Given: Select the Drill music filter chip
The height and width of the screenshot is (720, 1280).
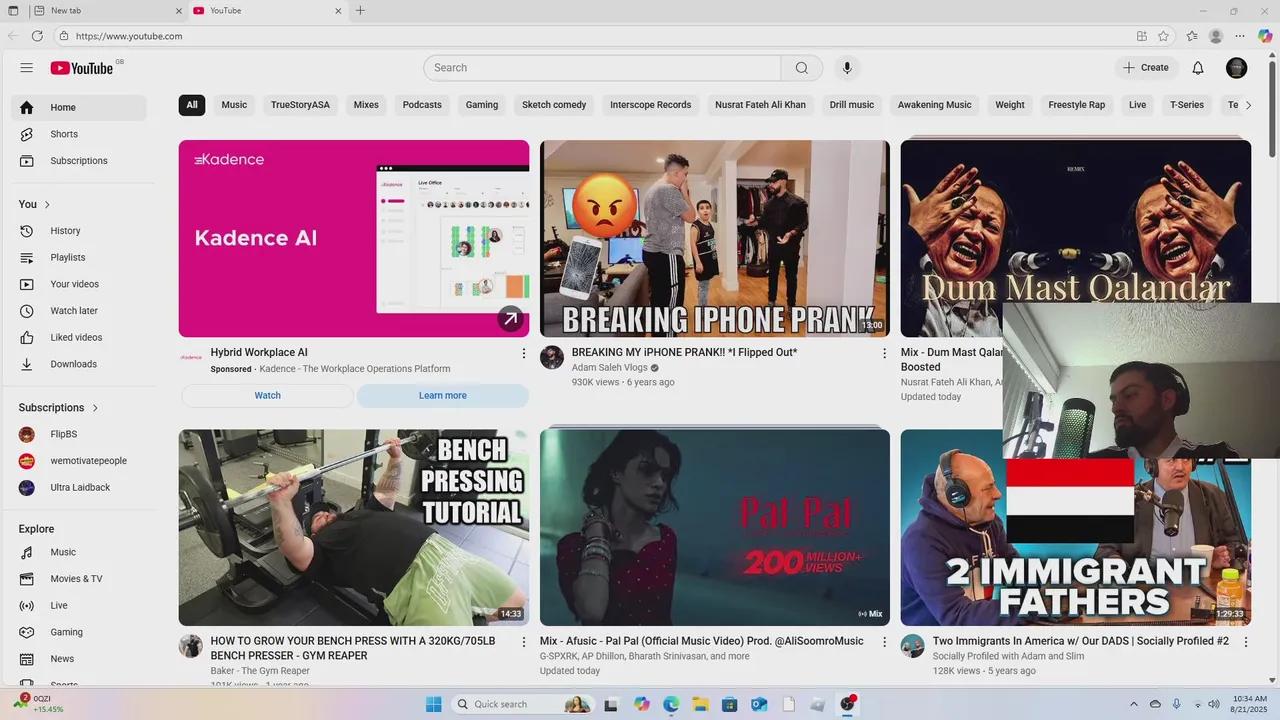Looking at the screenshot, I should (852, 105).
